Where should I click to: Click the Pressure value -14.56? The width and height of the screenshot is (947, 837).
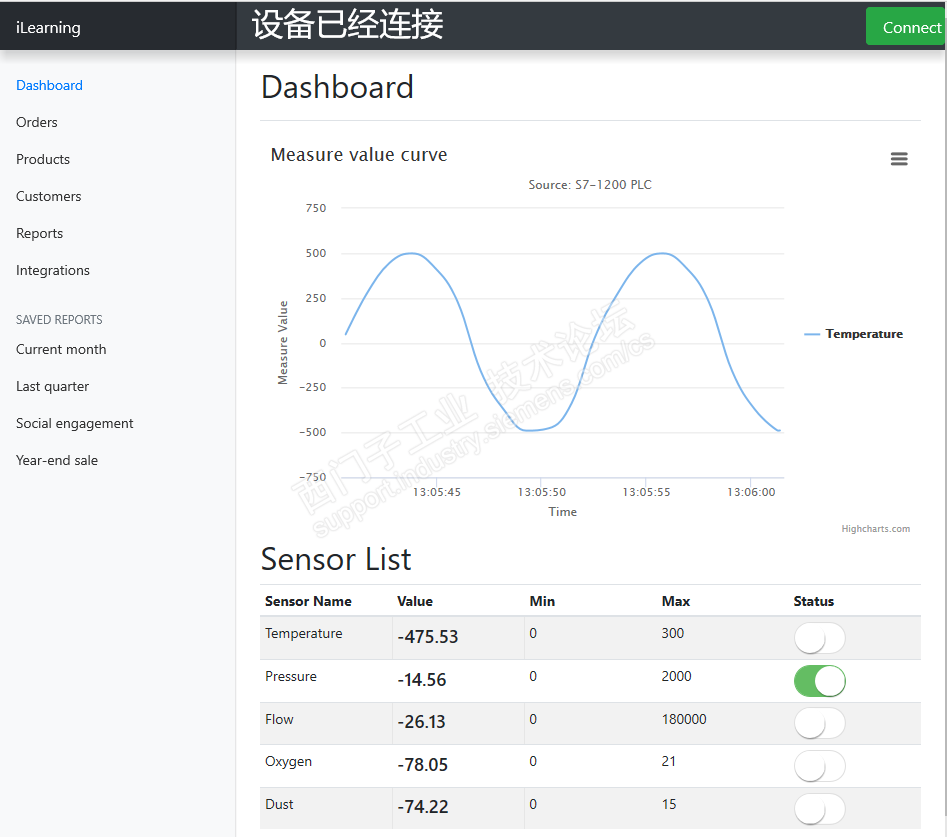422,679
